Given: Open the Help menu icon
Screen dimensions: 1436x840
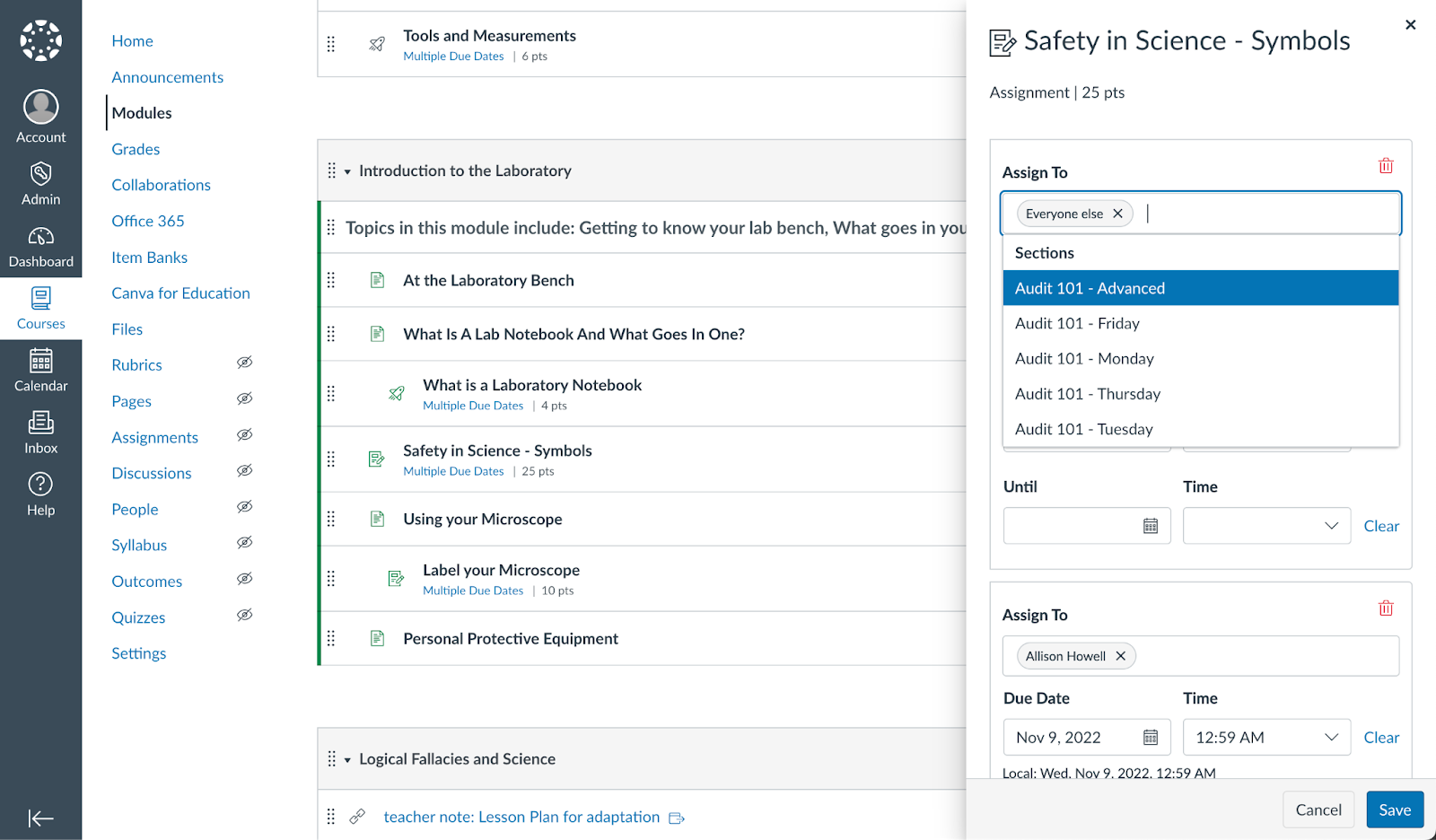Looking at the screenshot, I should point(40,494).
